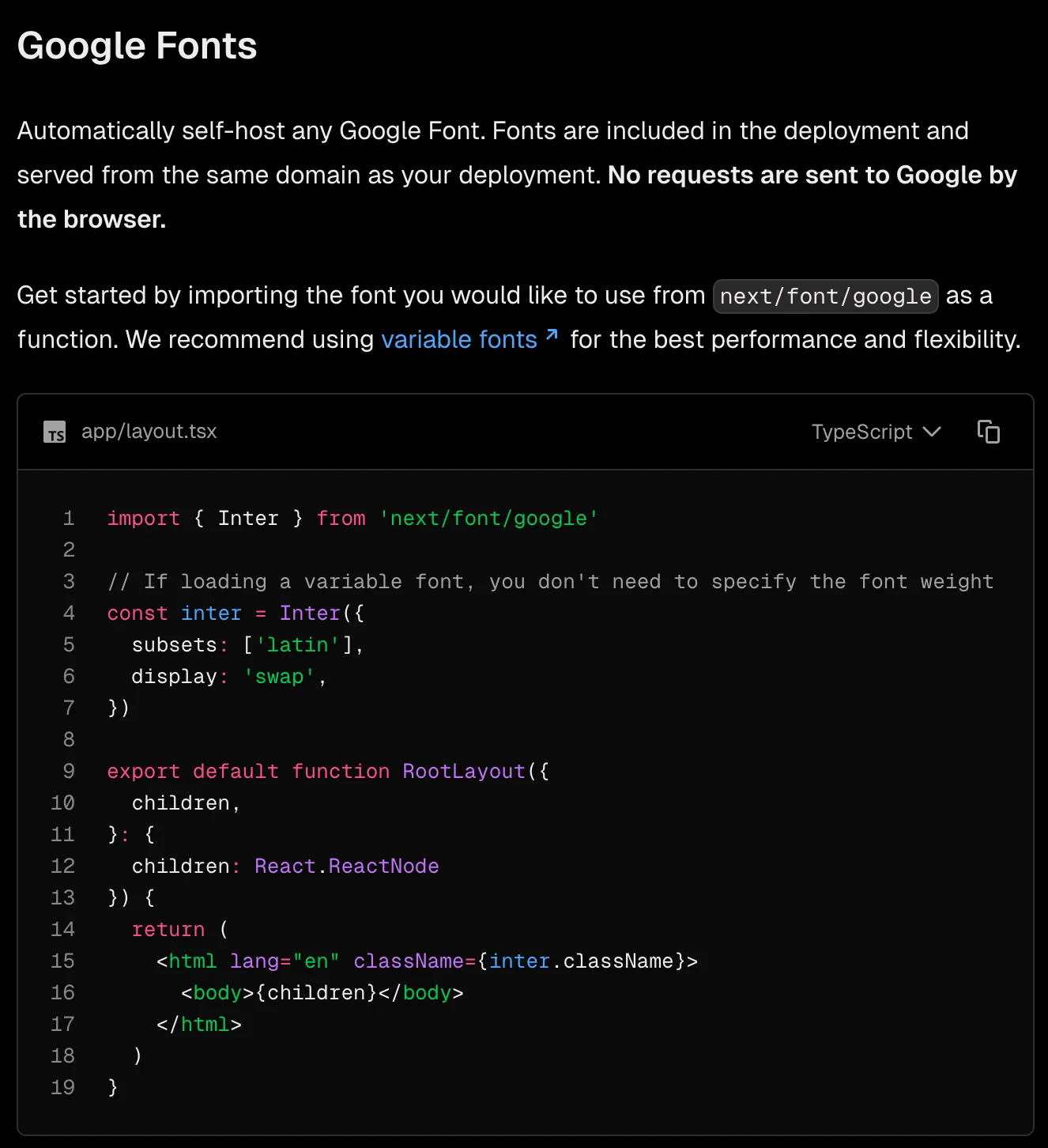Click the RootLayout function name
Screen dimensions: 1048x1148
tap(464, 772)
